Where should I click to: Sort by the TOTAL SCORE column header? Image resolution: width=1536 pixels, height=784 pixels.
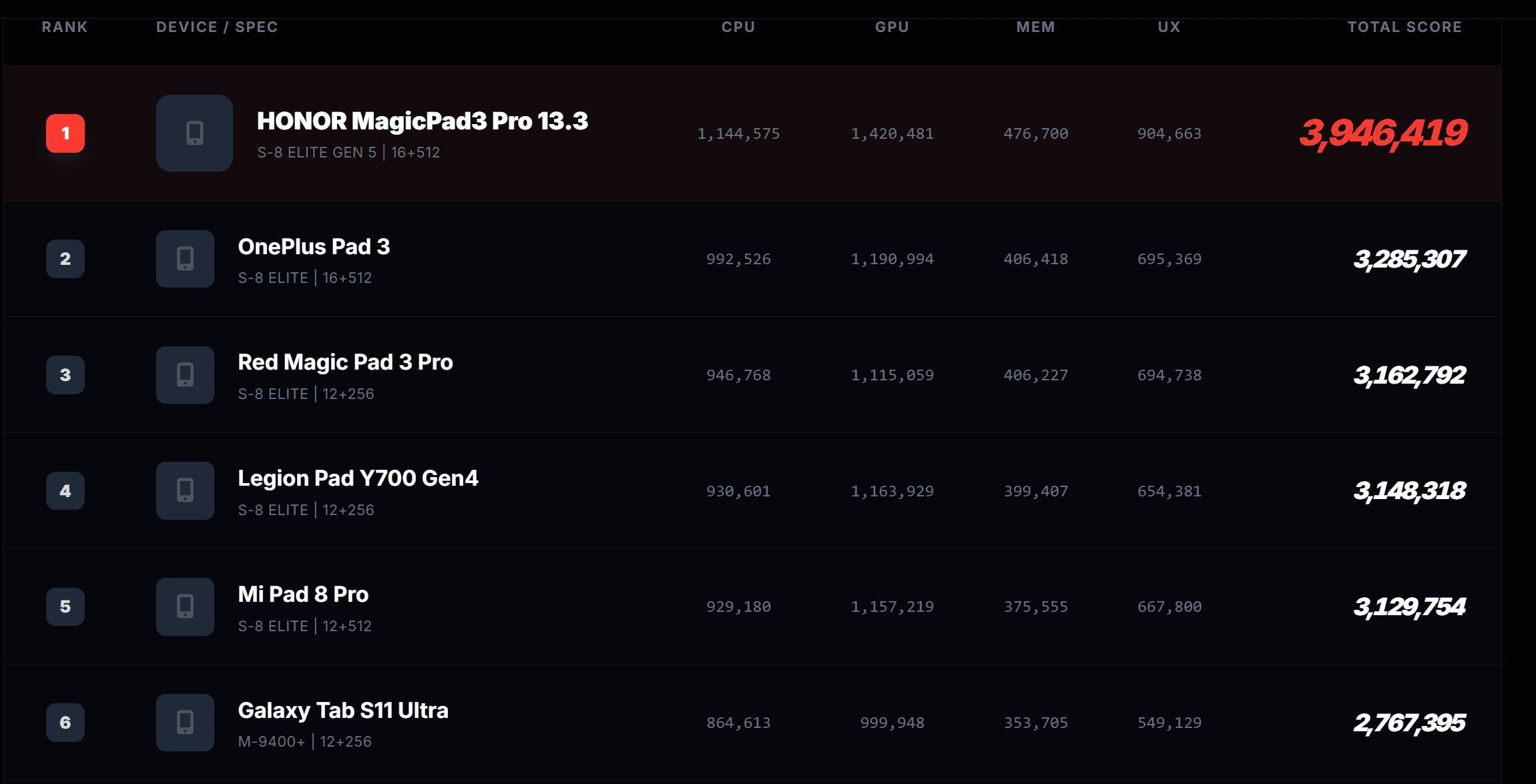(1404, 27)
